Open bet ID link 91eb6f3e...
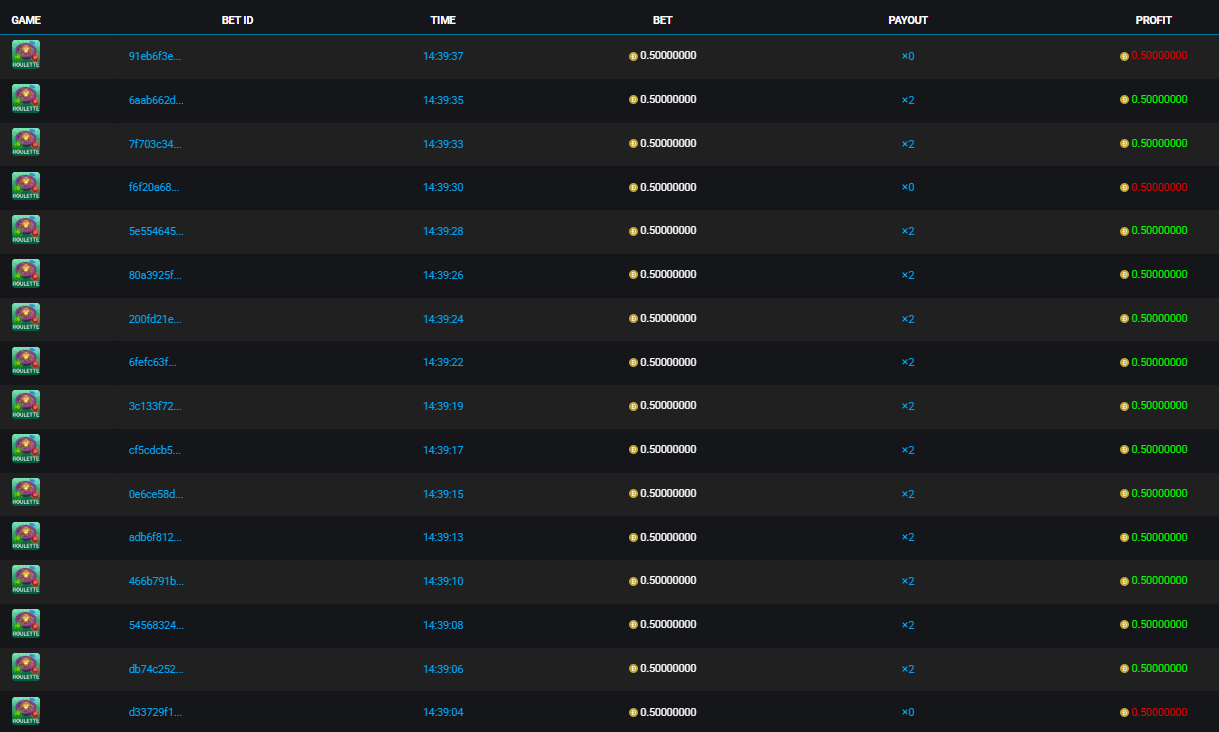This screenshot has height=732, width=1219. point(155,56)
